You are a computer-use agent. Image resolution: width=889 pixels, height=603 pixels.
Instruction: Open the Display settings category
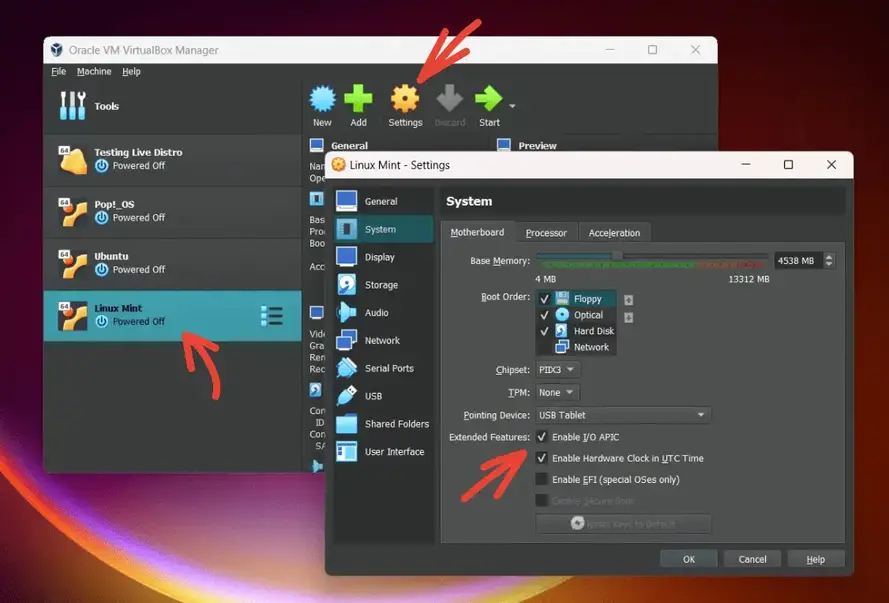(384, 257)
